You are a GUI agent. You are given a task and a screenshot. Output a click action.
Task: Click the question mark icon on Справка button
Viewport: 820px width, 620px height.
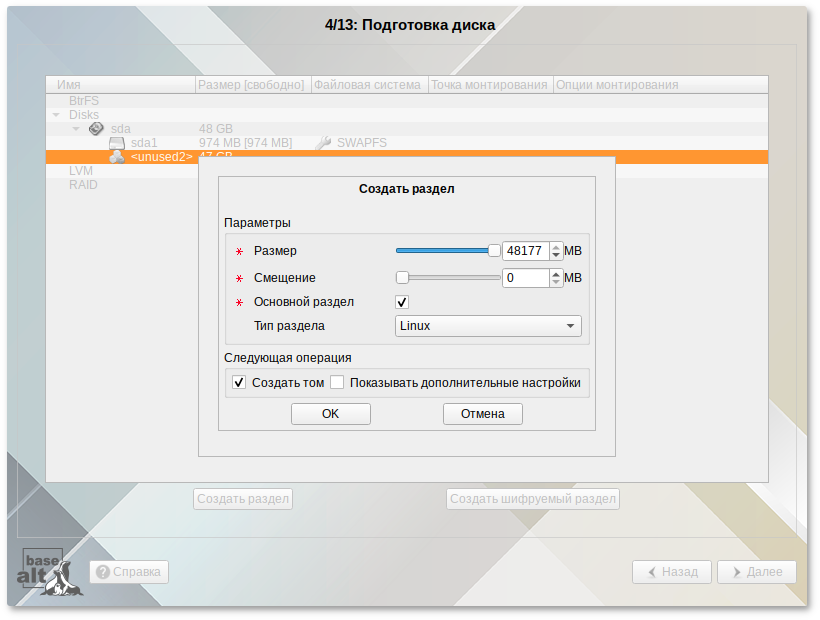[101, 572]
